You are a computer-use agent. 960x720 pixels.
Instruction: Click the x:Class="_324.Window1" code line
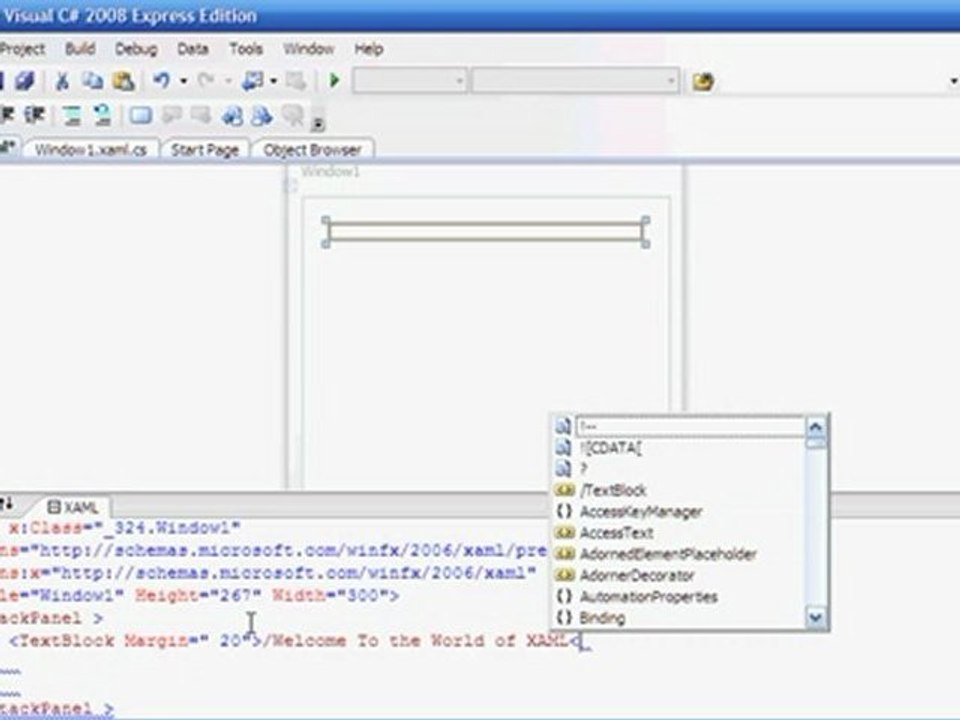click(x=125, y=527)
